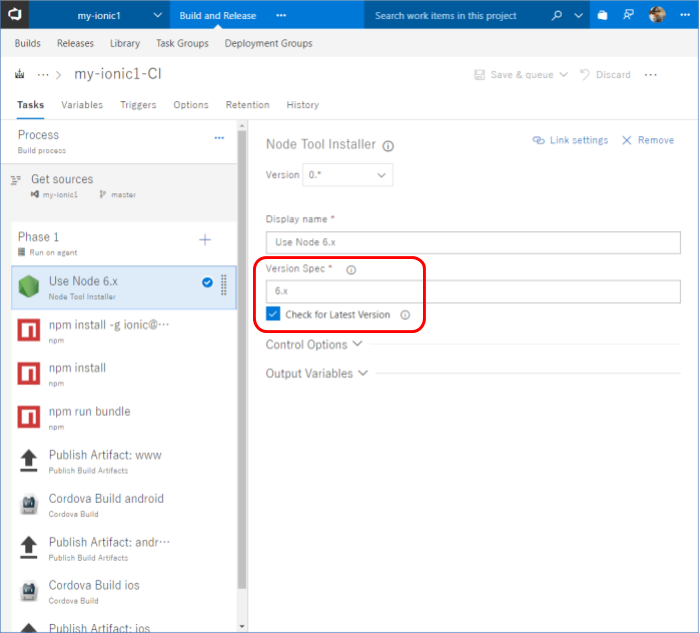Click Discard changes

pyautogui.click(x=605, y=75)
